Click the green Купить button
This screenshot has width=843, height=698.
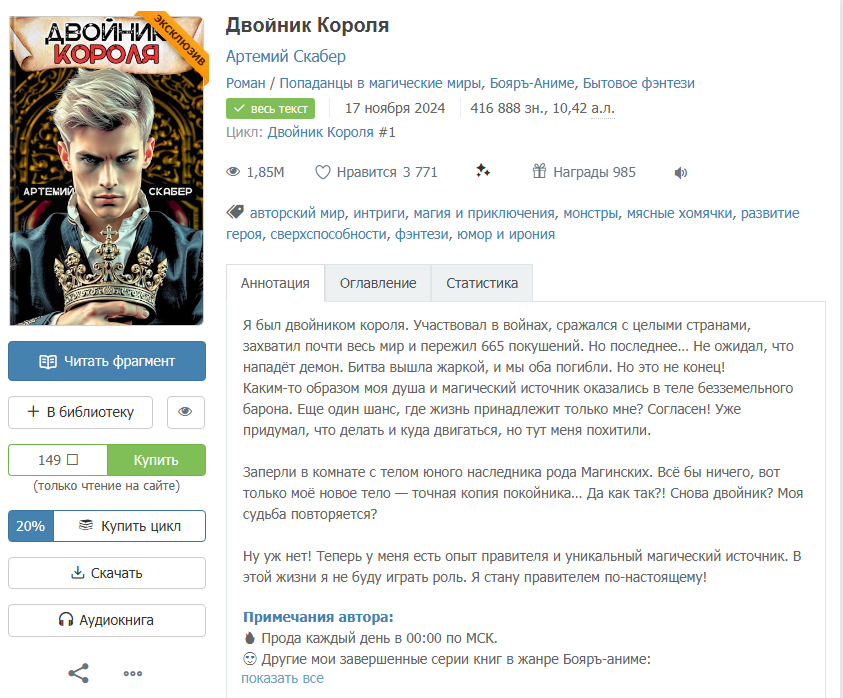tap(156, 460)
